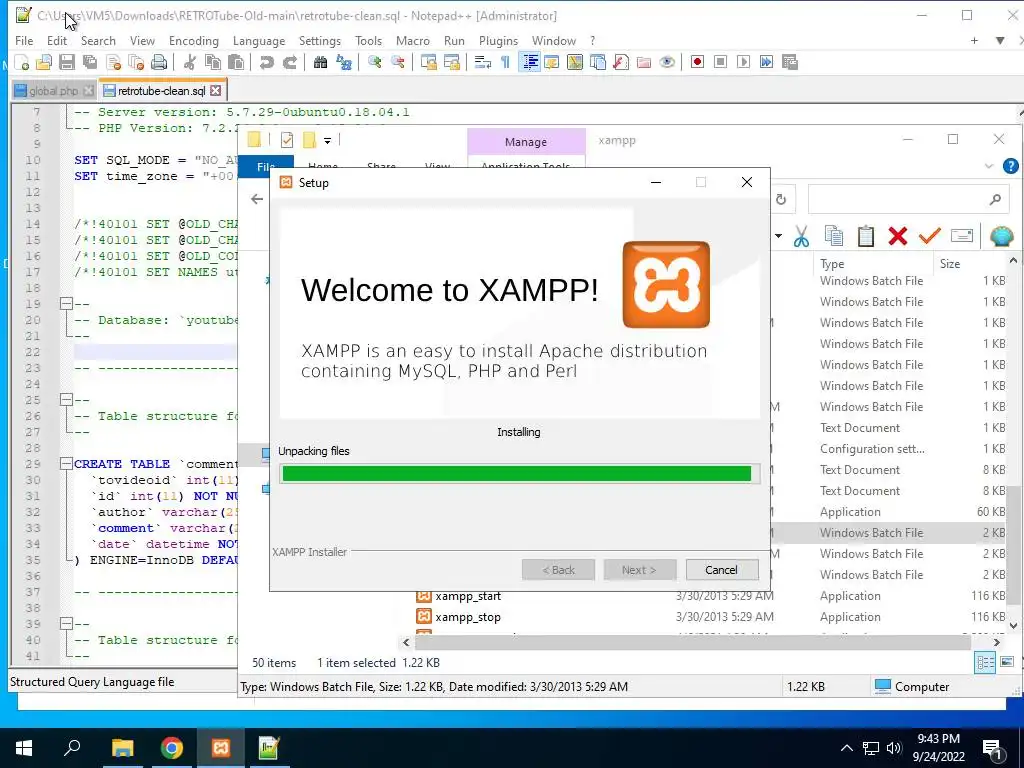Toggle the indent guide toolbar button

[x=530, y=62]
